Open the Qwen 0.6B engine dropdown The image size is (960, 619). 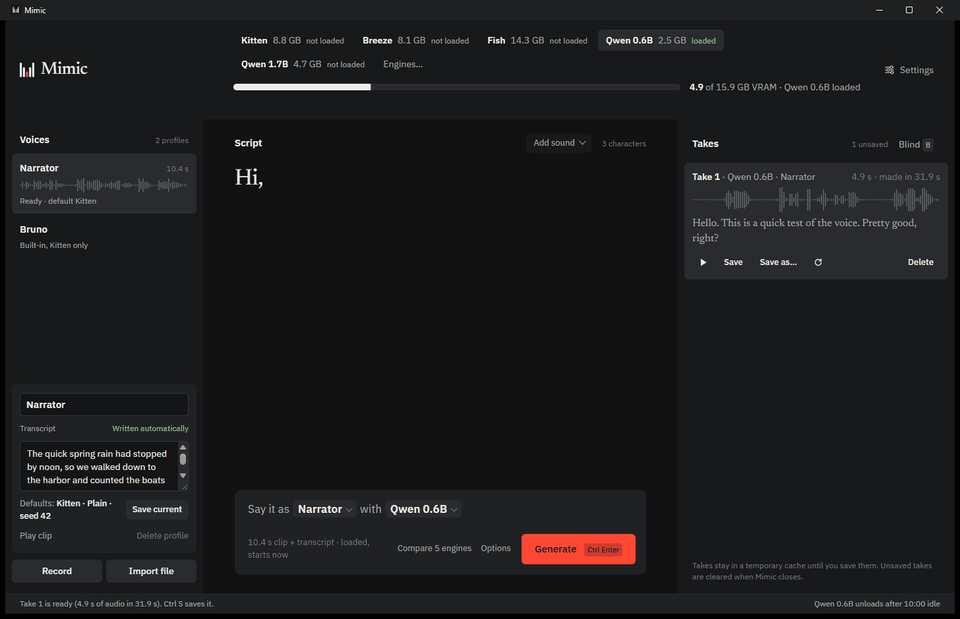[x=423, y=509]
